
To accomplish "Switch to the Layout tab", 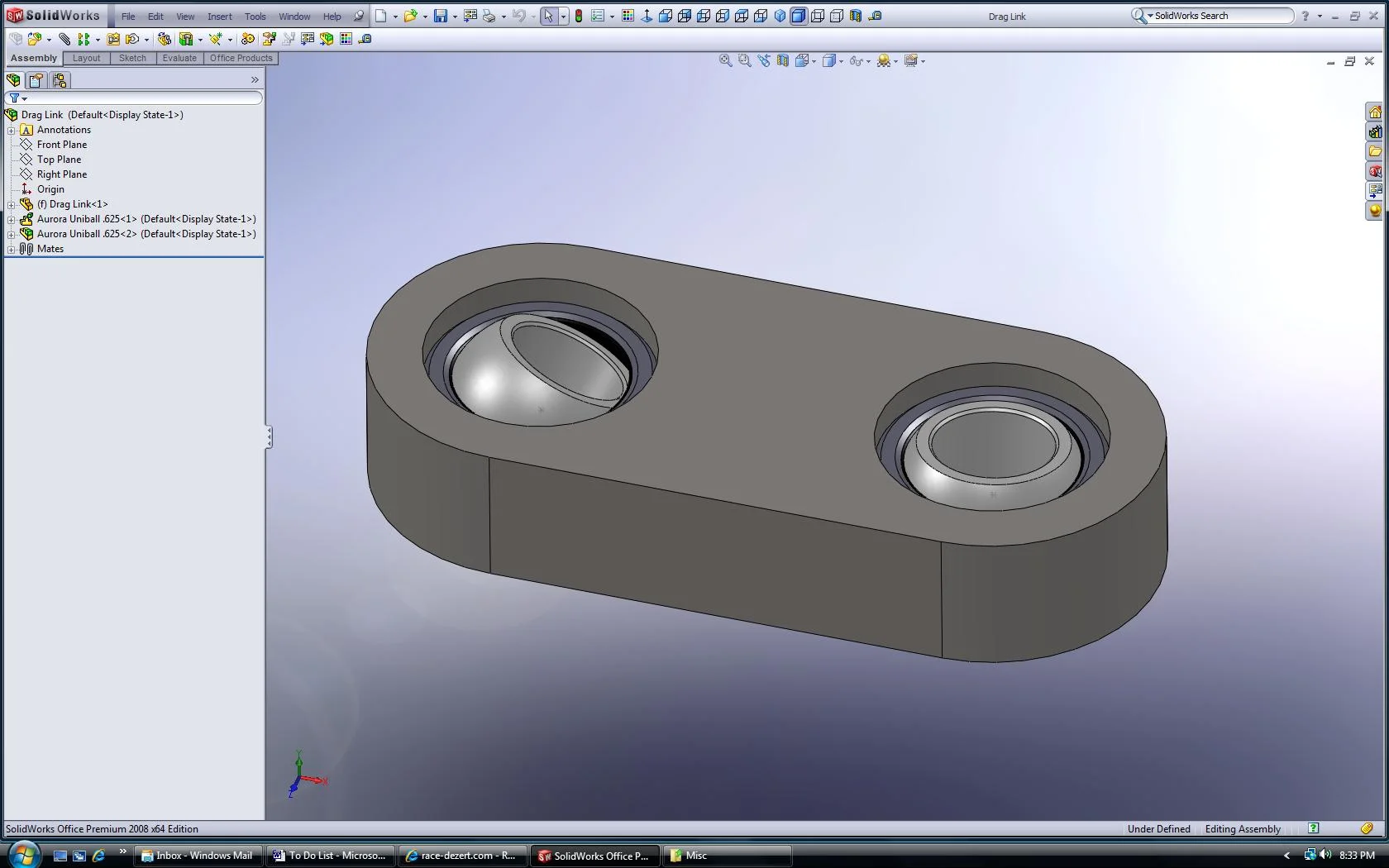I will coord(86,59).
